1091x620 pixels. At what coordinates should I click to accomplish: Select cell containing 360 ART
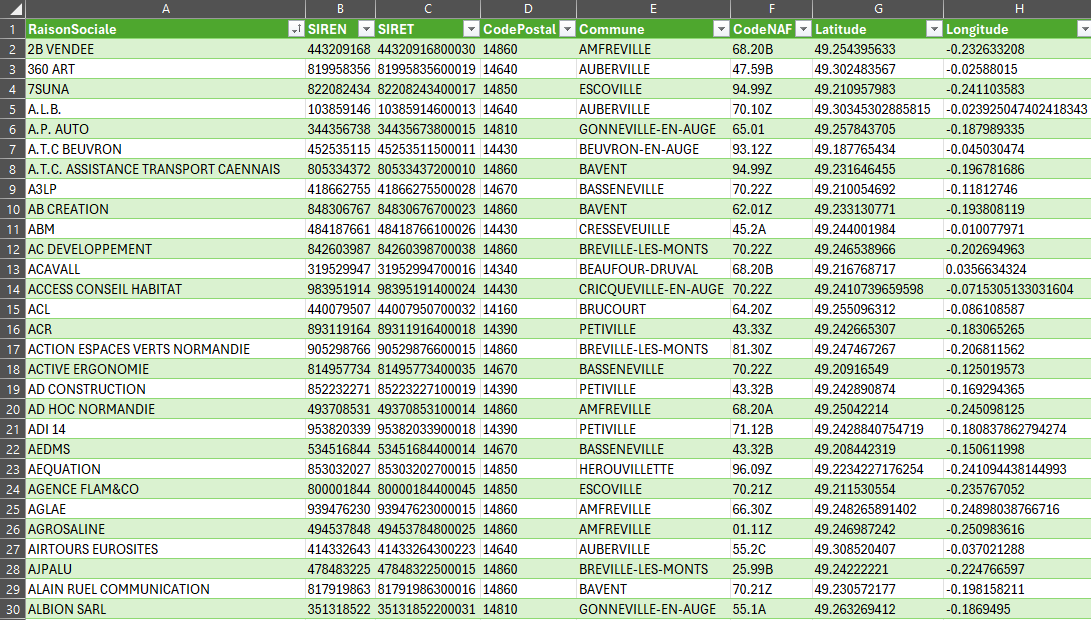pyautogui.click(x=166, y=70)
